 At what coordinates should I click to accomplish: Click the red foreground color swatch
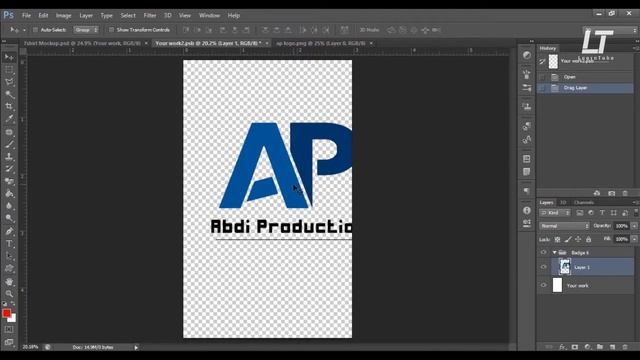6,313
